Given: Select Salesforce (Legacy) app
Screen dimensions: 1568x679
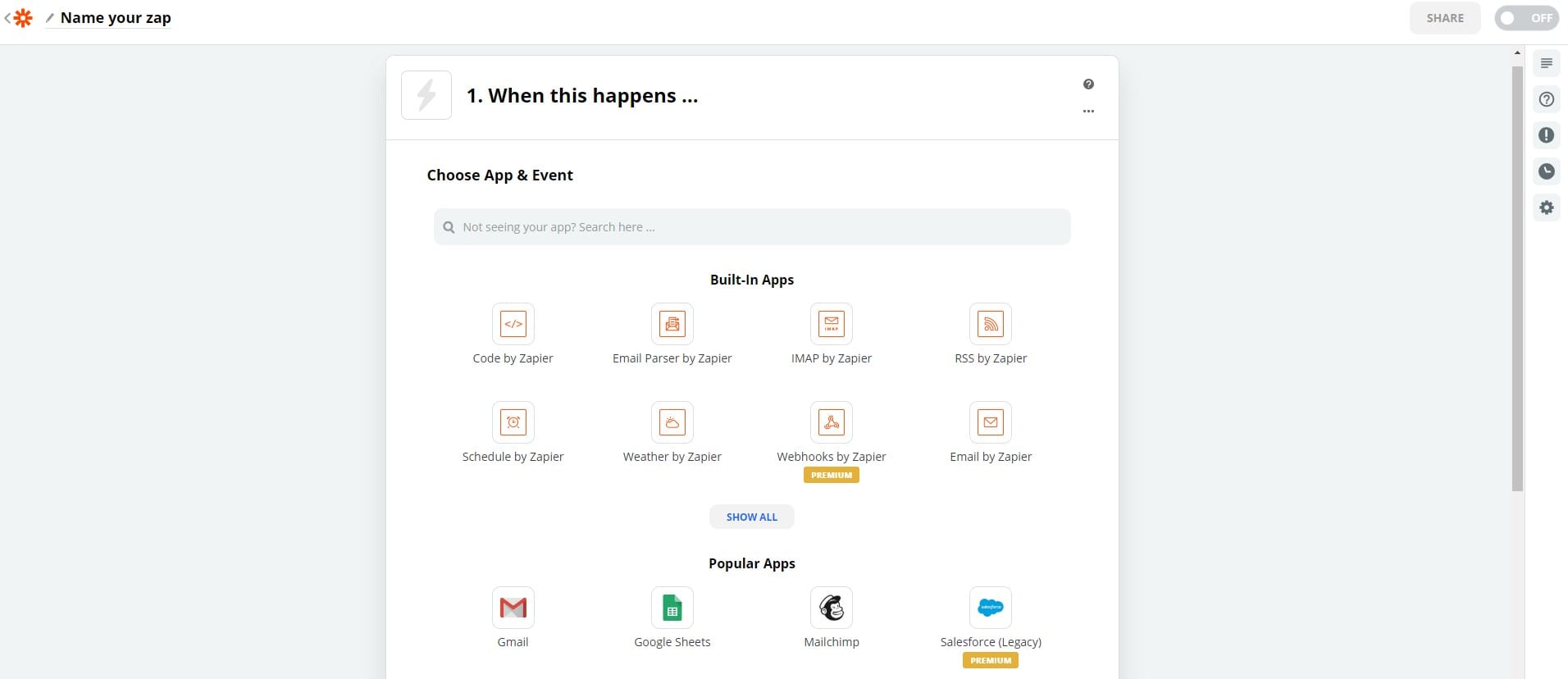Looking at the screenshot, I should (990, 608).
